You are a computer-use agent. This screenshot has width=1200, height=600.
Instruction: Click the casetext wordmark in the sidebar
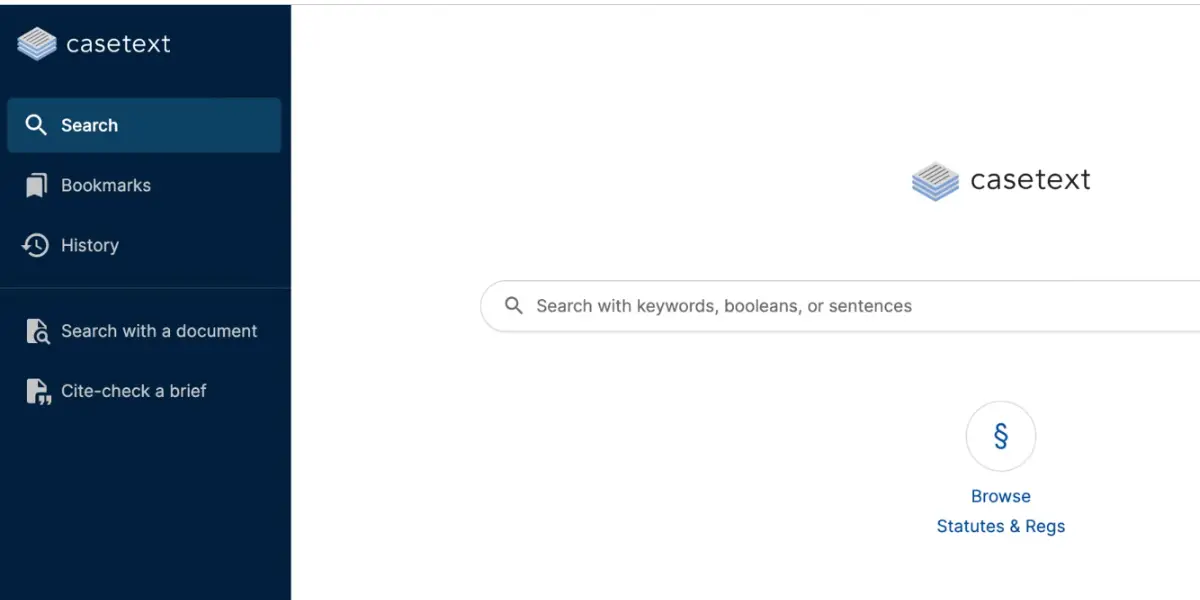coord(118,44)
